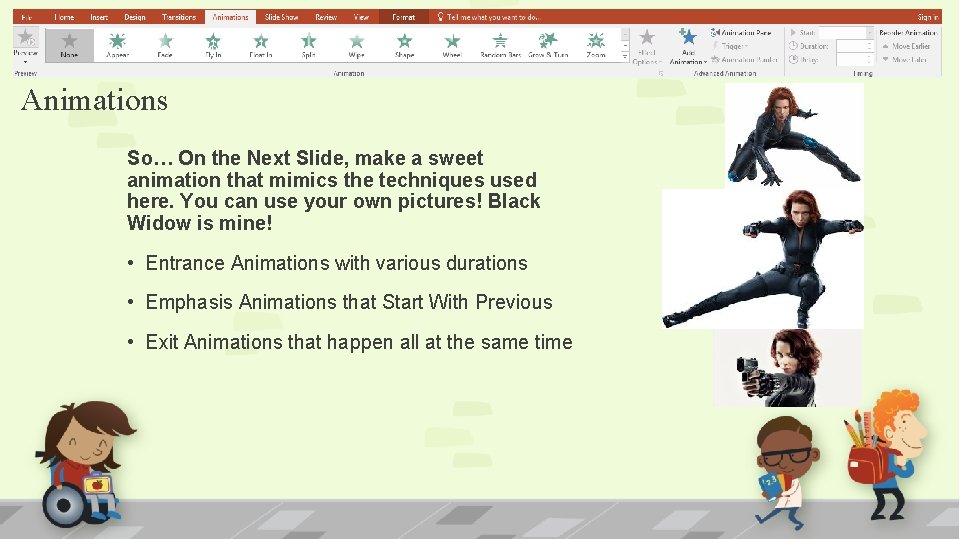
Task: Apply the Wipe animation effect
Action: coord(356,45)
